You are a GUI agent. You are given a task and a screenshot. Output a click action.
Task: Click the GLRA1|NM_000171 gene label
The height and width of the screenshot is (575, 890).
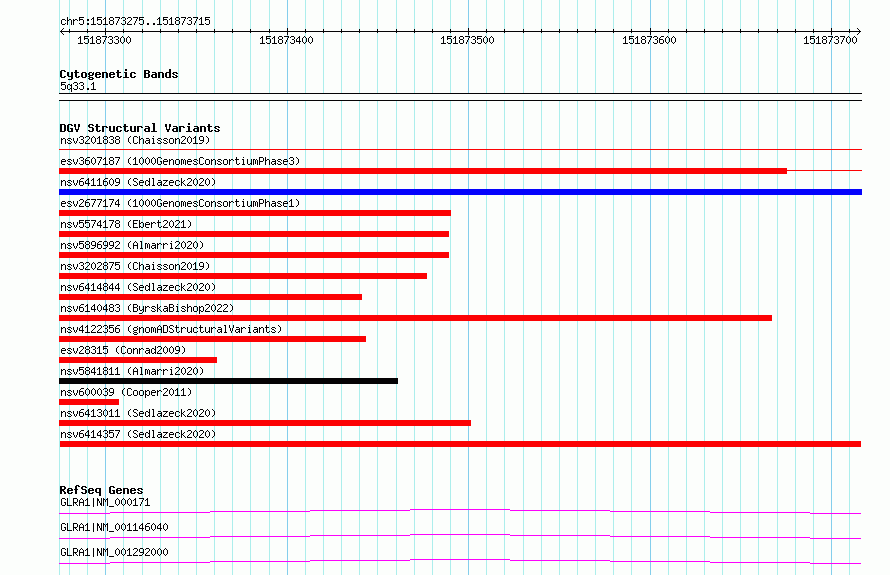(x=105, y=502)
